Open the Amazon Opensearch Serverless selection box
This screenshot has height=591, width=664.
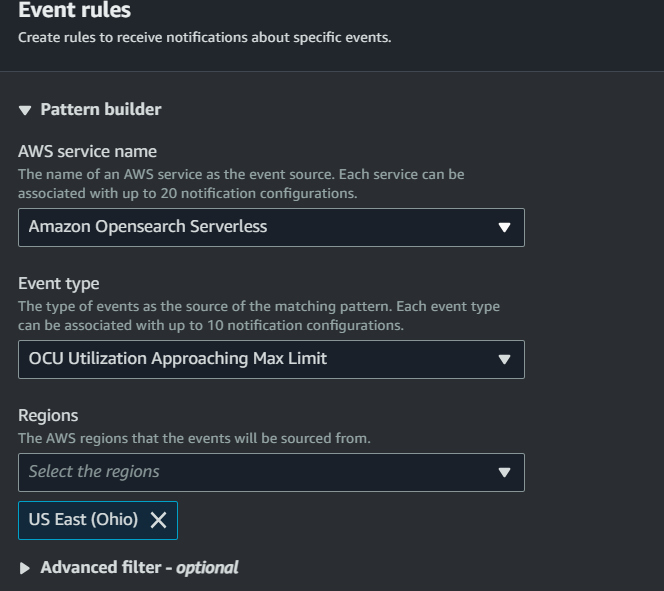[250, 227]
